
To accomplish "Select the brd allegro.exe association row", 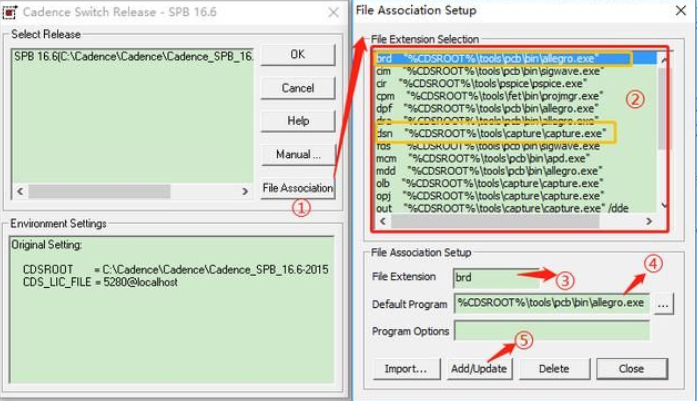I will [516, 58].
